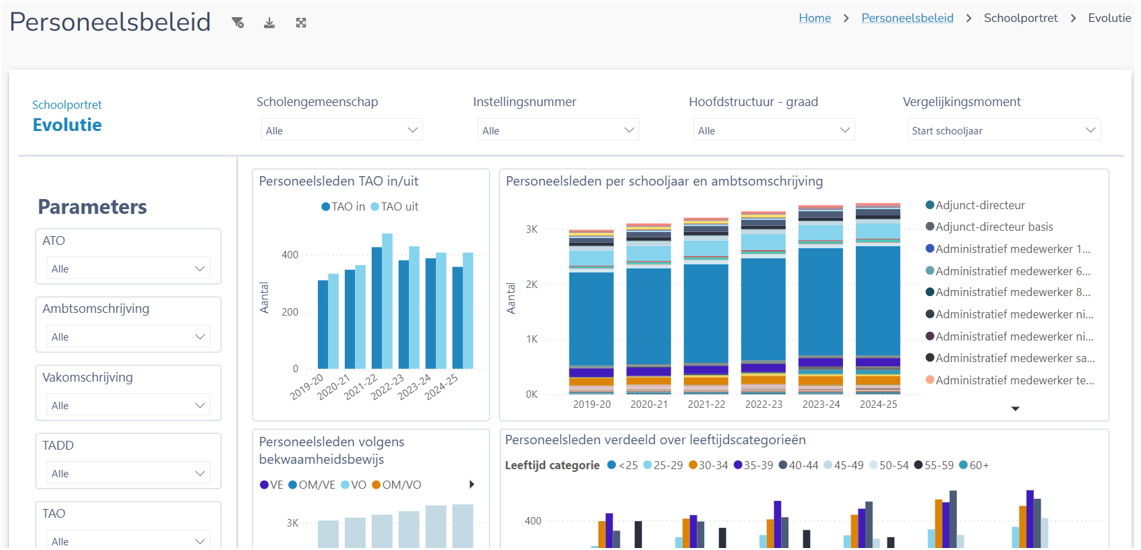Open the Ambtsomschrijving parameter dropdown

point(128,337)
